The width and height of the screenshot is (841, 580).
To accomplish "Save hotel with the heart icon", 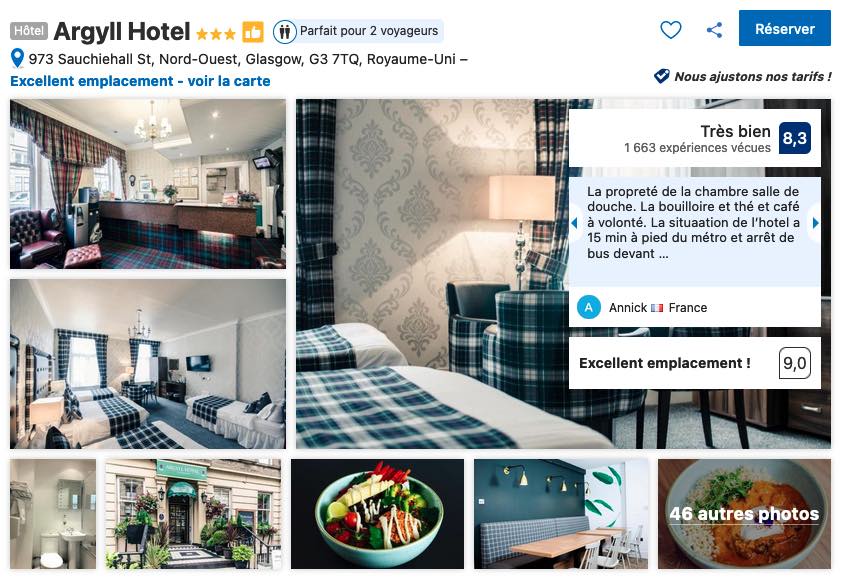I will 670,30.
